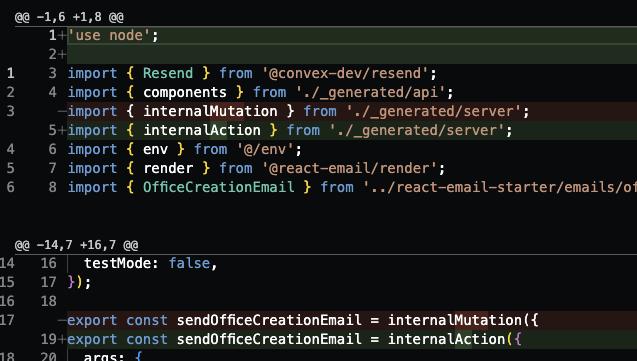
Task: Click the word render in the import braces
Action: 168,169
